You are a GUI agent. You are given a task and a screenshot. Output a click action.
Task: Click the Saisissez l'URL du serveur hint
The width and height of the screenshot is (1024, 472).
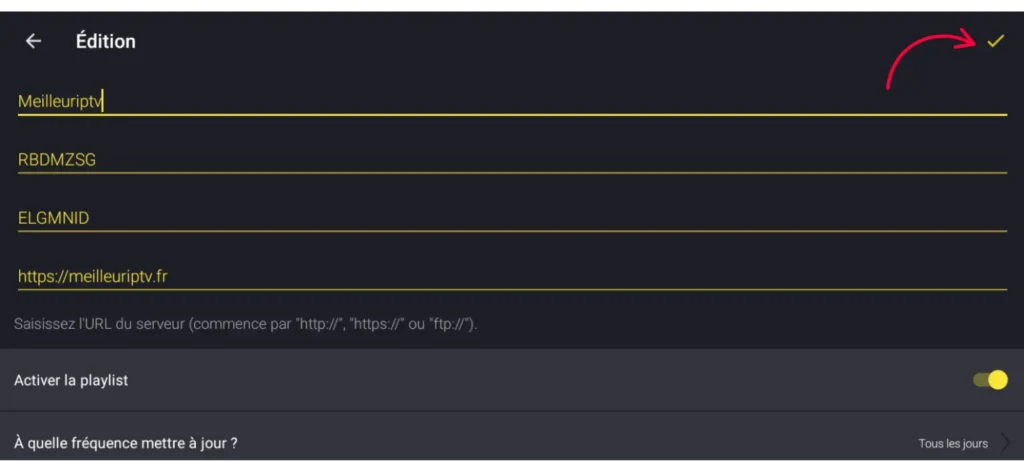coord(246,324)
